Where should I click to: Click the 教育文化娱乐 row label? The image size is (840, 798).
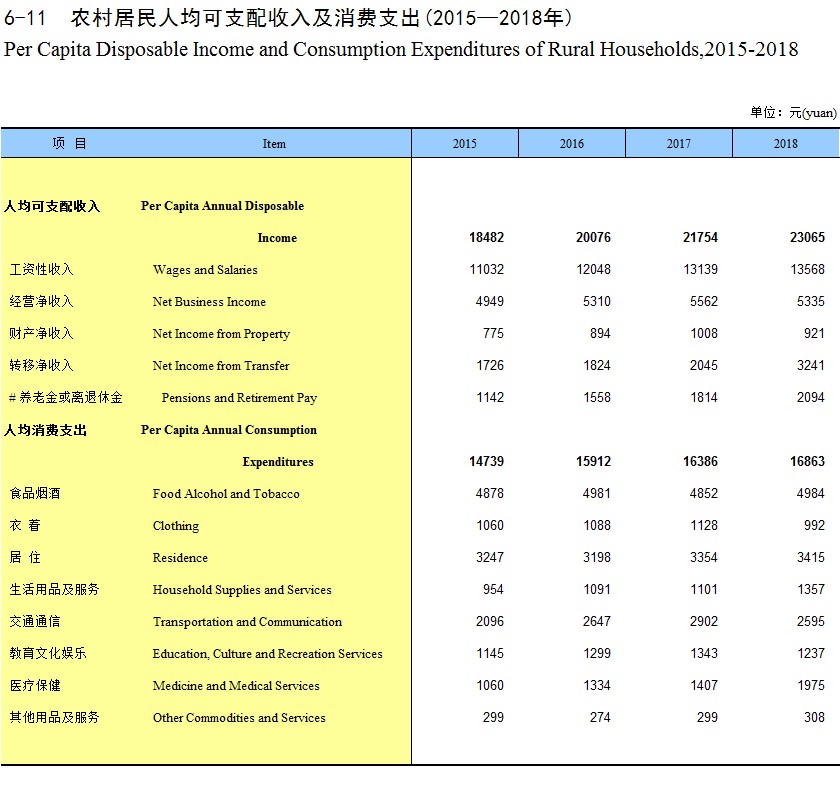48,653
